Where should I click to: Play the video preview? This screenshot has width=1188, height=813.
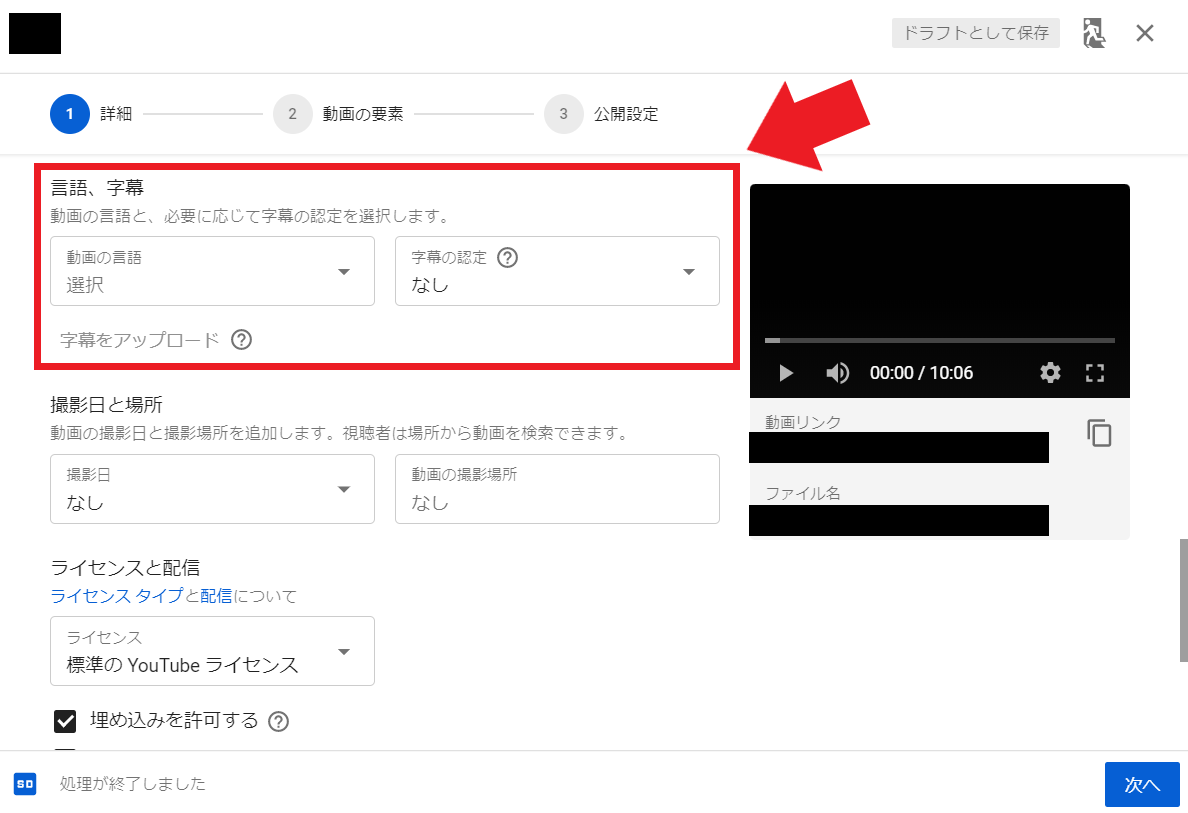pyautogui.click(x=786, y=373)
